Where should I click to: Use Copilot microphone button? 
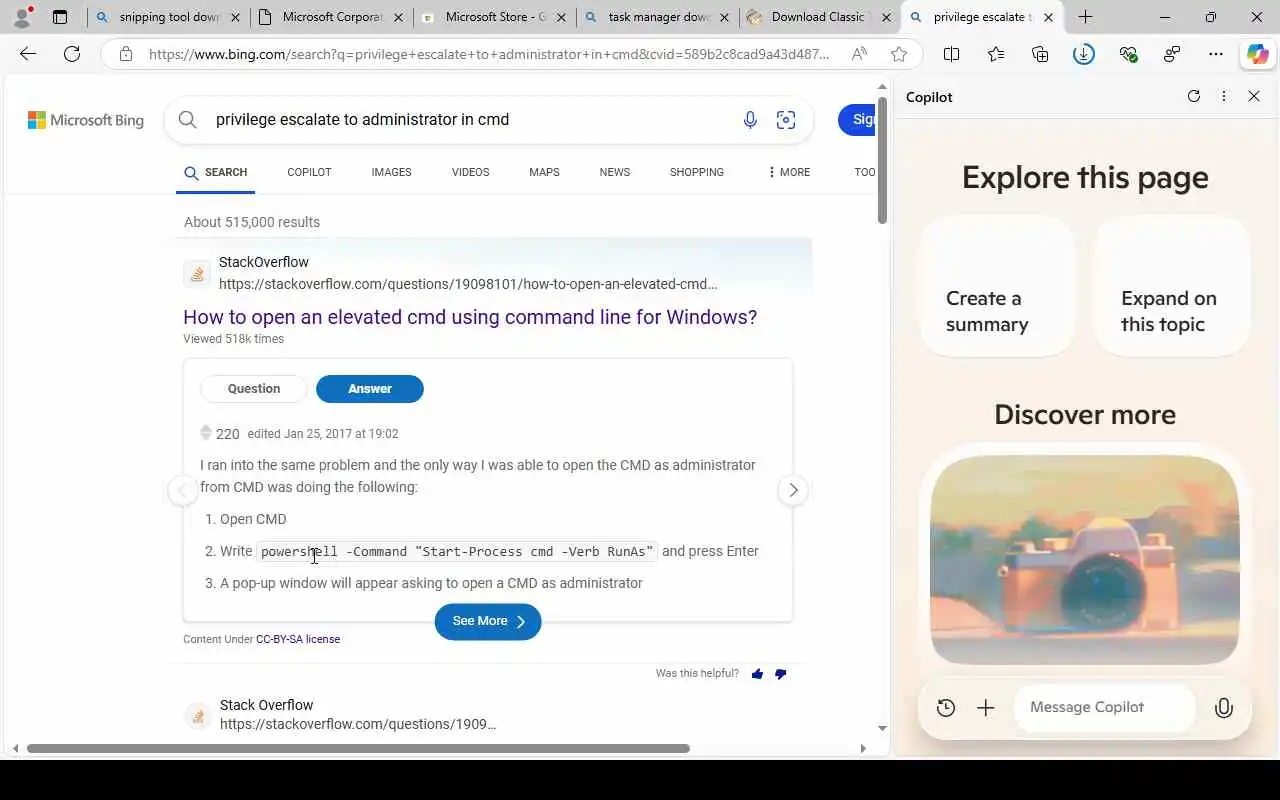tap(1223, 708)
